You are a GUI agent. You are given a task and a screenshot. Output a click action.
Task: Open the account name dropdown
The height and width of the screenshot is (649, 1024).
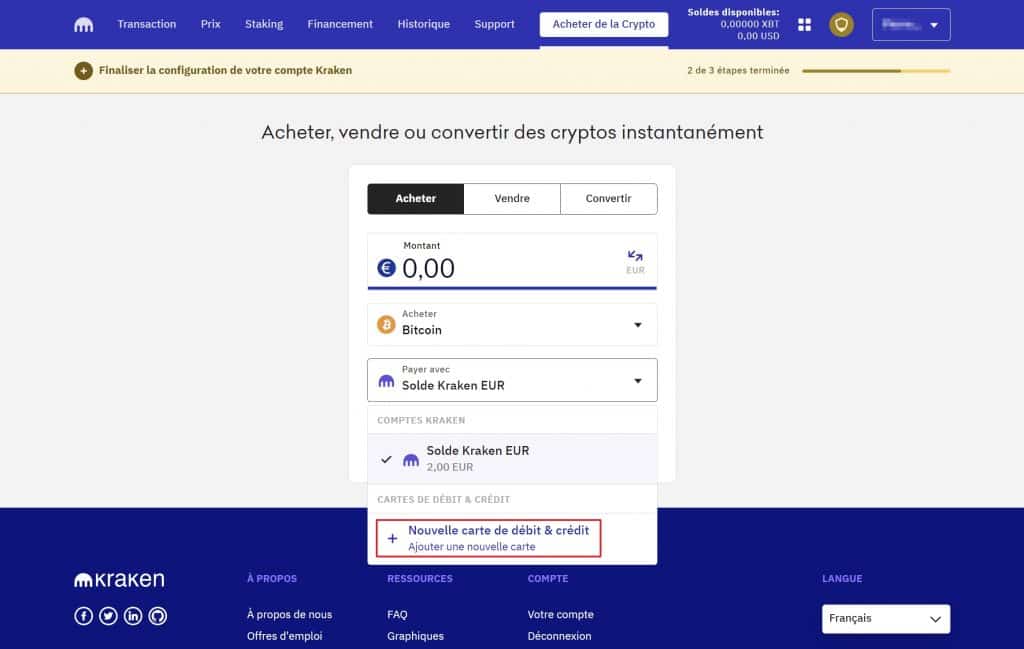tap(910, 25)
